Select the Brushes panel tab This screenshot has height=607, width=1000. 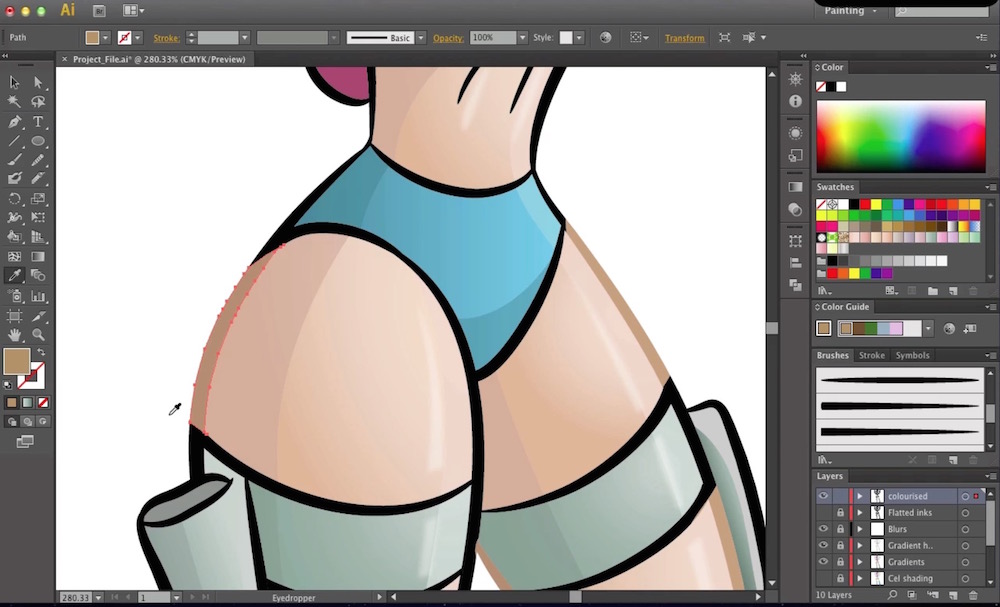coord(832,355)
